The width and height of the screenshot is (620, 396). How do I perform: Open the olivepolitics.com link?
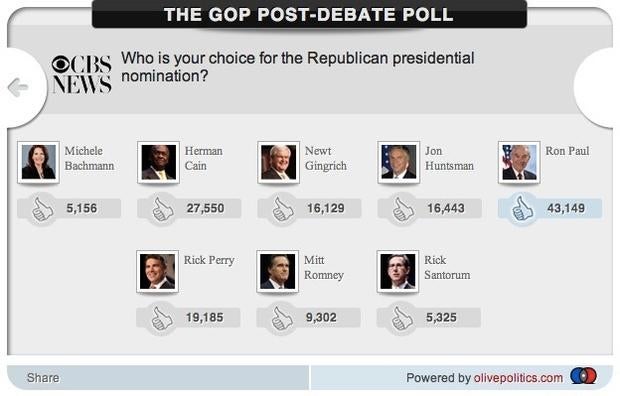click(518, 378)
